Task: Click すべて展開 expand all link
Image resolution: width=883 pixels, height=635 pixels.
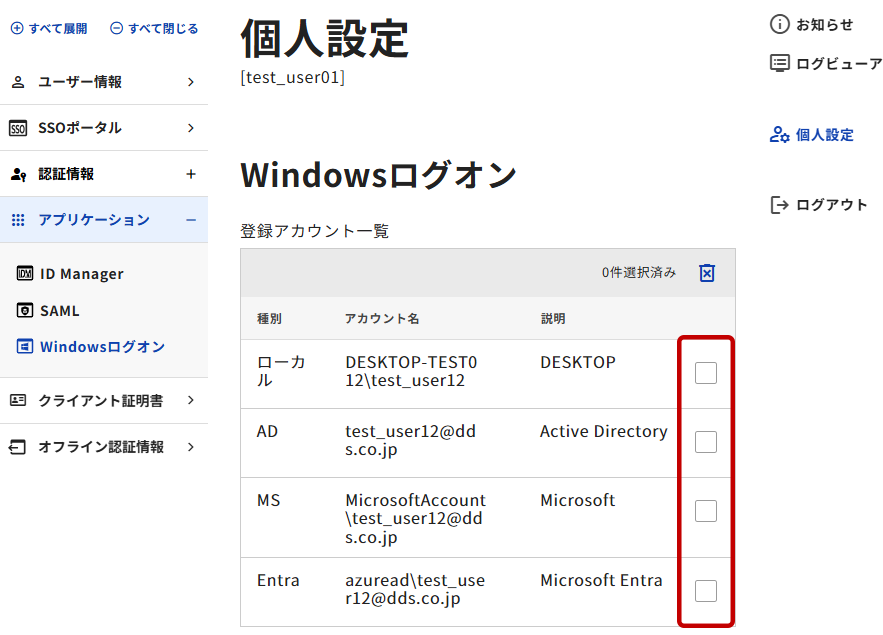Action: tap(49, 28)
